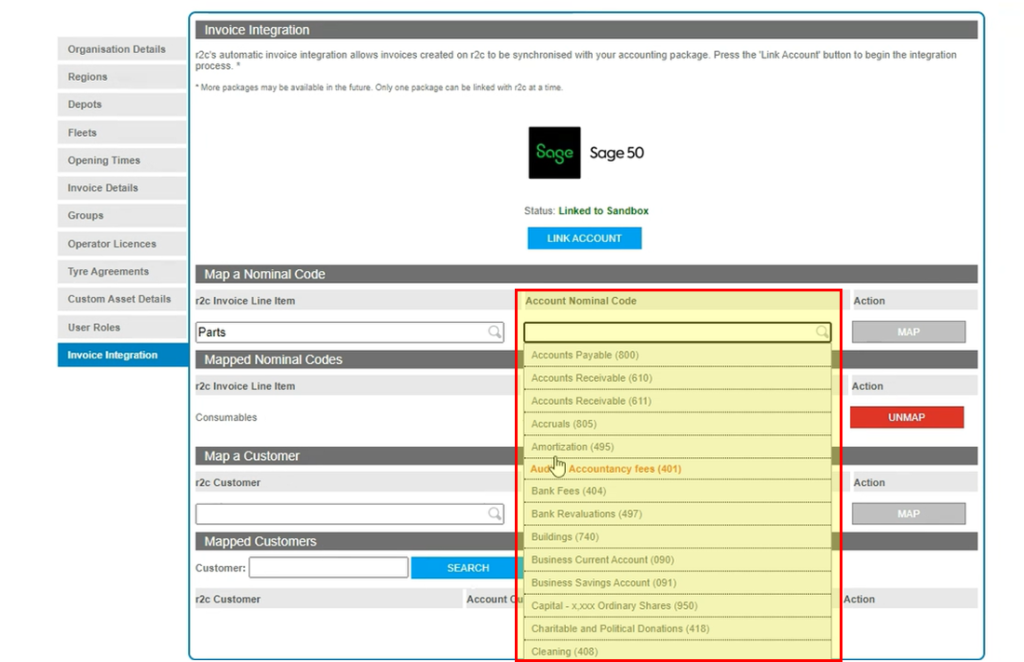Screen dimensions: 1024x662
Task: Click inside the Customer input field
Action: tap(328, 567)
